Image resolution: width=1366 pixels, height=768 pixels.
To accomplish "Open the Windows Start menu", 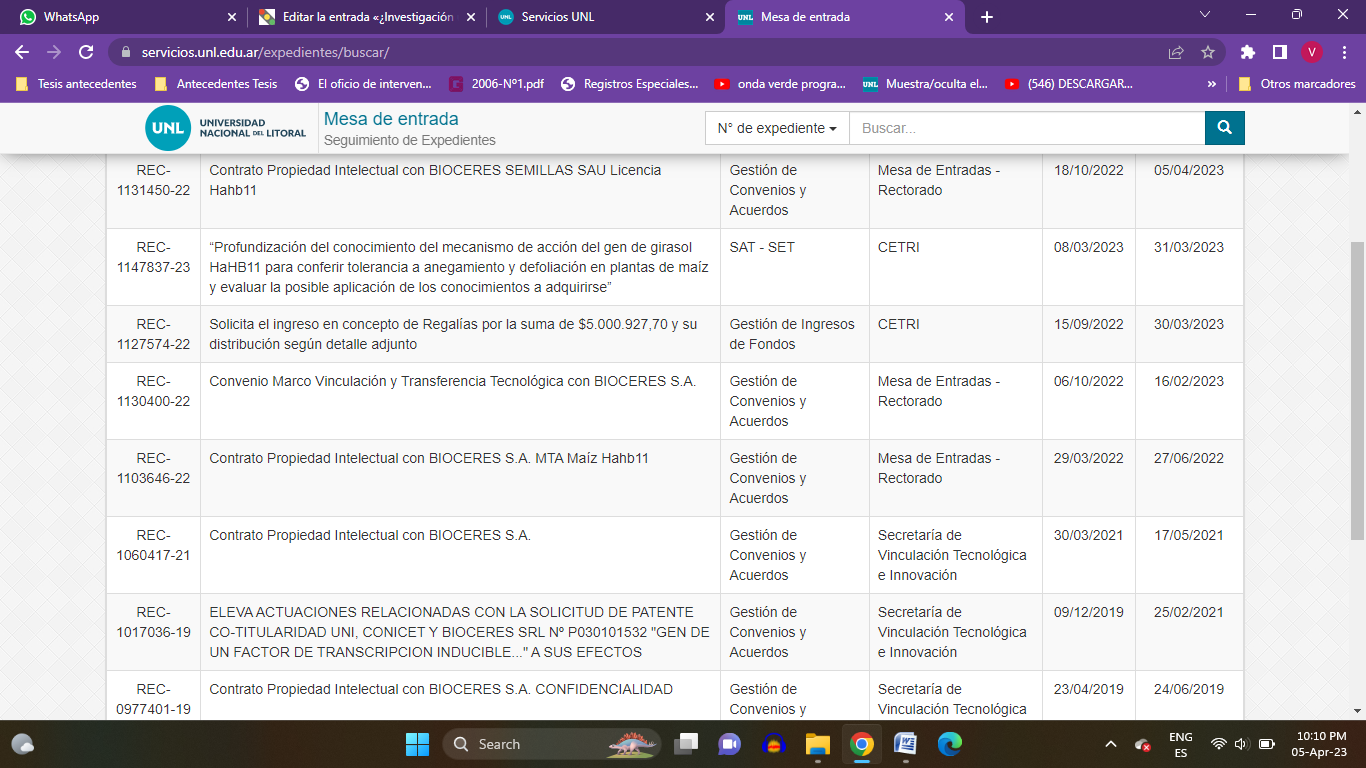I will (417, 744).
